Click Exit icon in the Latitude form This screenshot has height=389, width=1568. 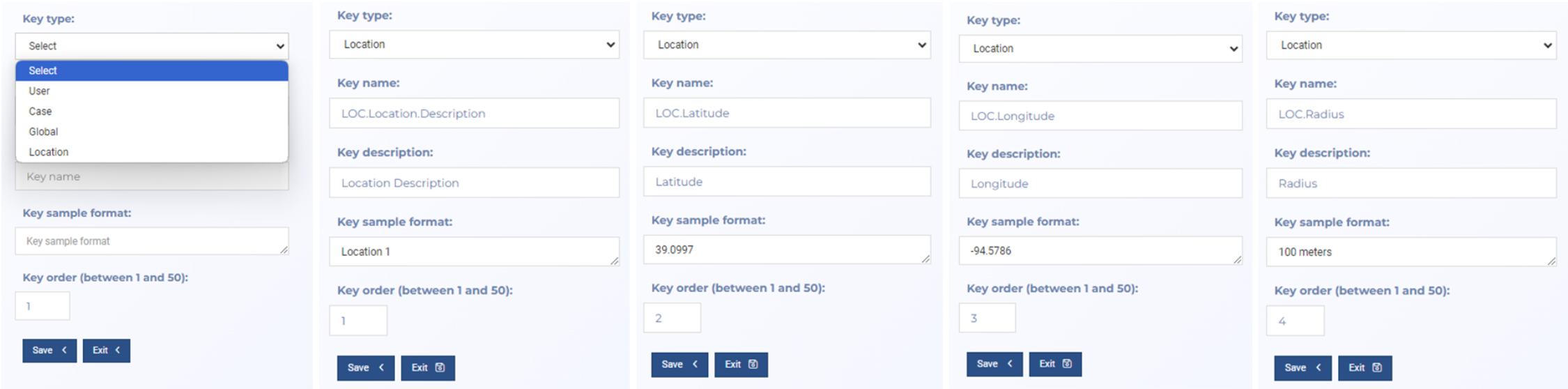[753, 365]
